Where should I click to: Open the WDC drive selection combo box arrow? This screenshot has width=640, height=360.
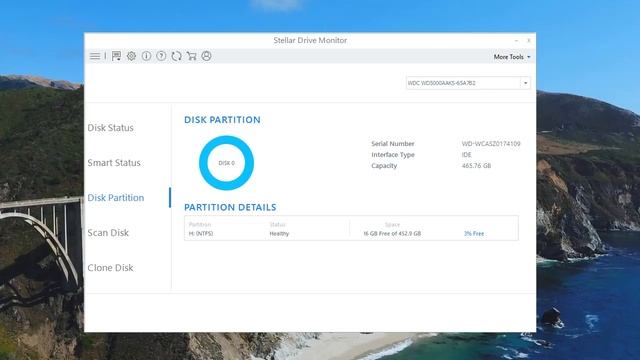coord(525,83)
